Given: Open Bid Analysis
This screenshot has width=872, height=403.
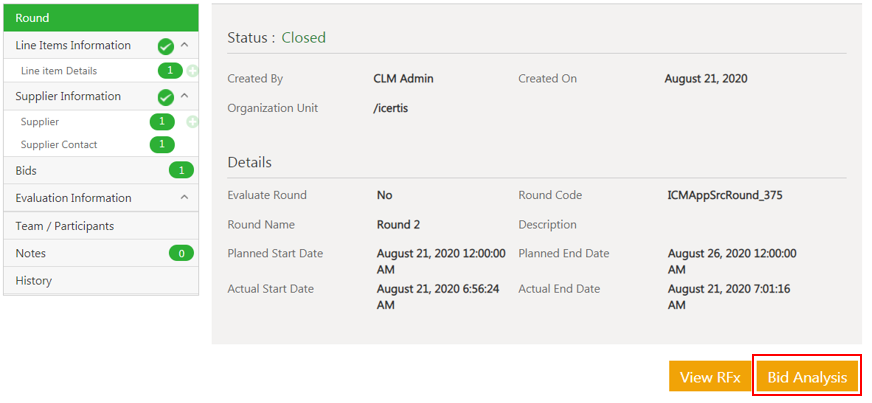Looking at the screenshot, I should tap(807, 377).
